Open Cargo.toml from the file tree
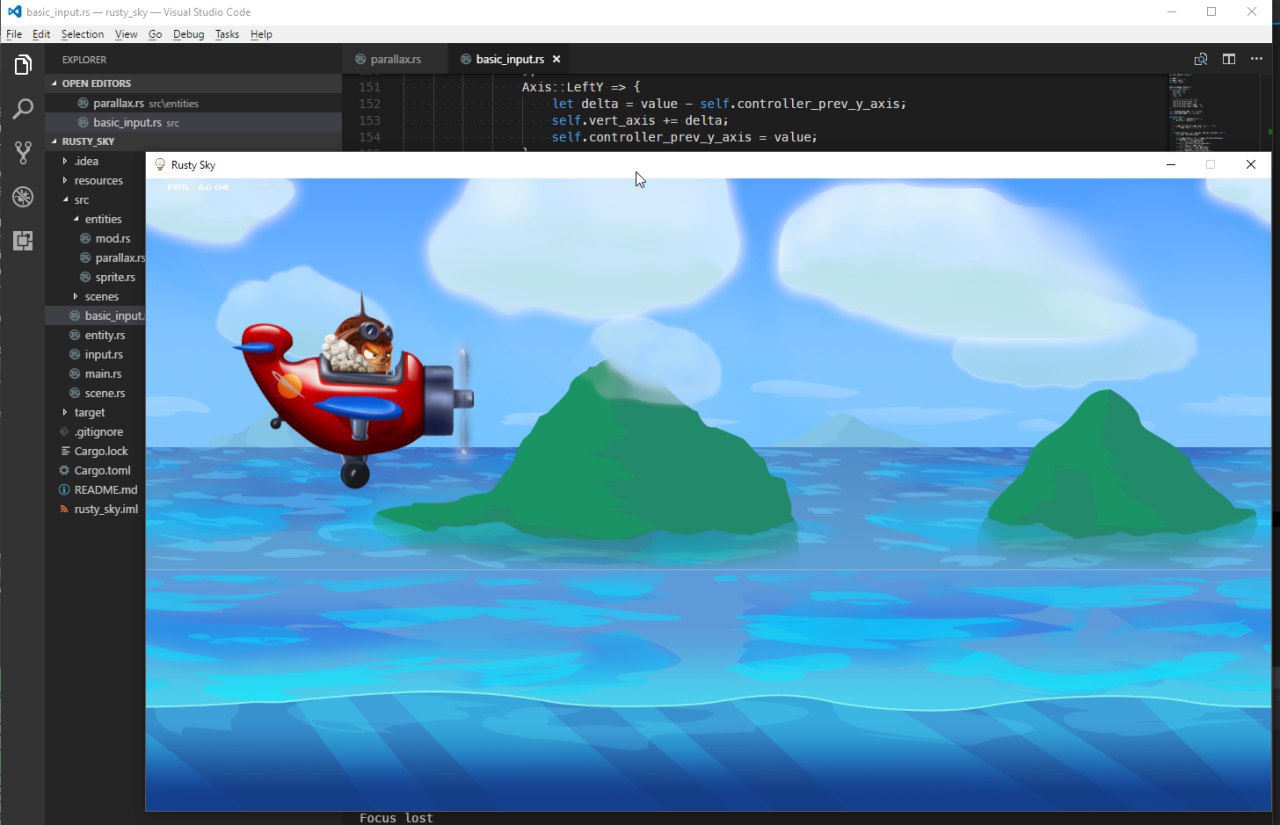The image size is (1280, 825). pos(102,471)
